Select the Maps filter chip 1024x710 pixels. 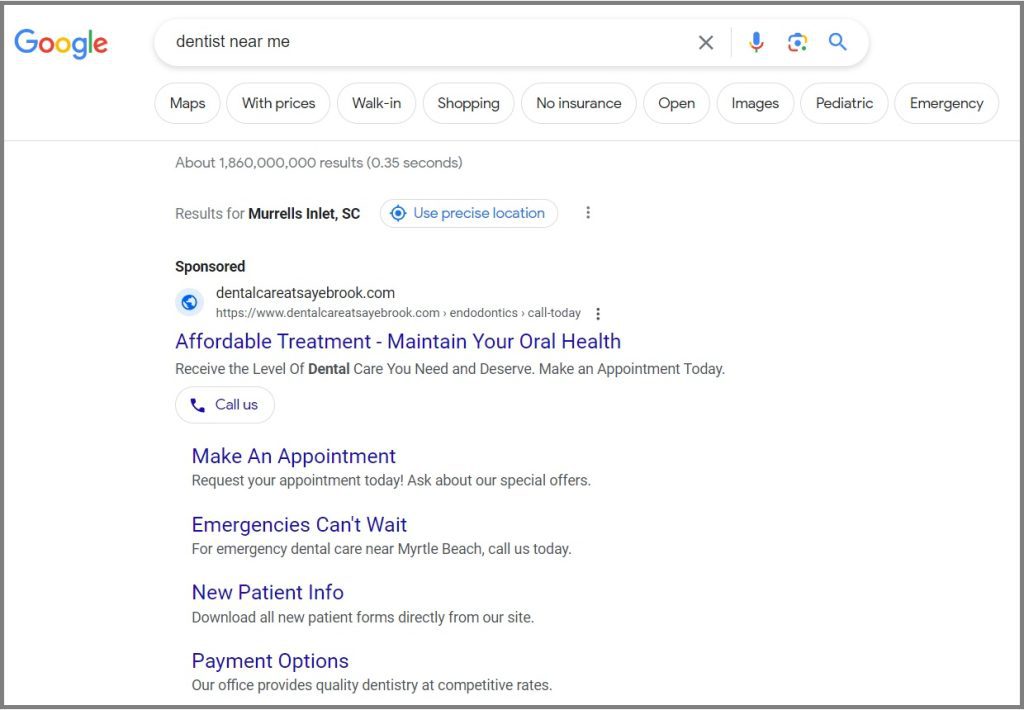tap(187, 103)
